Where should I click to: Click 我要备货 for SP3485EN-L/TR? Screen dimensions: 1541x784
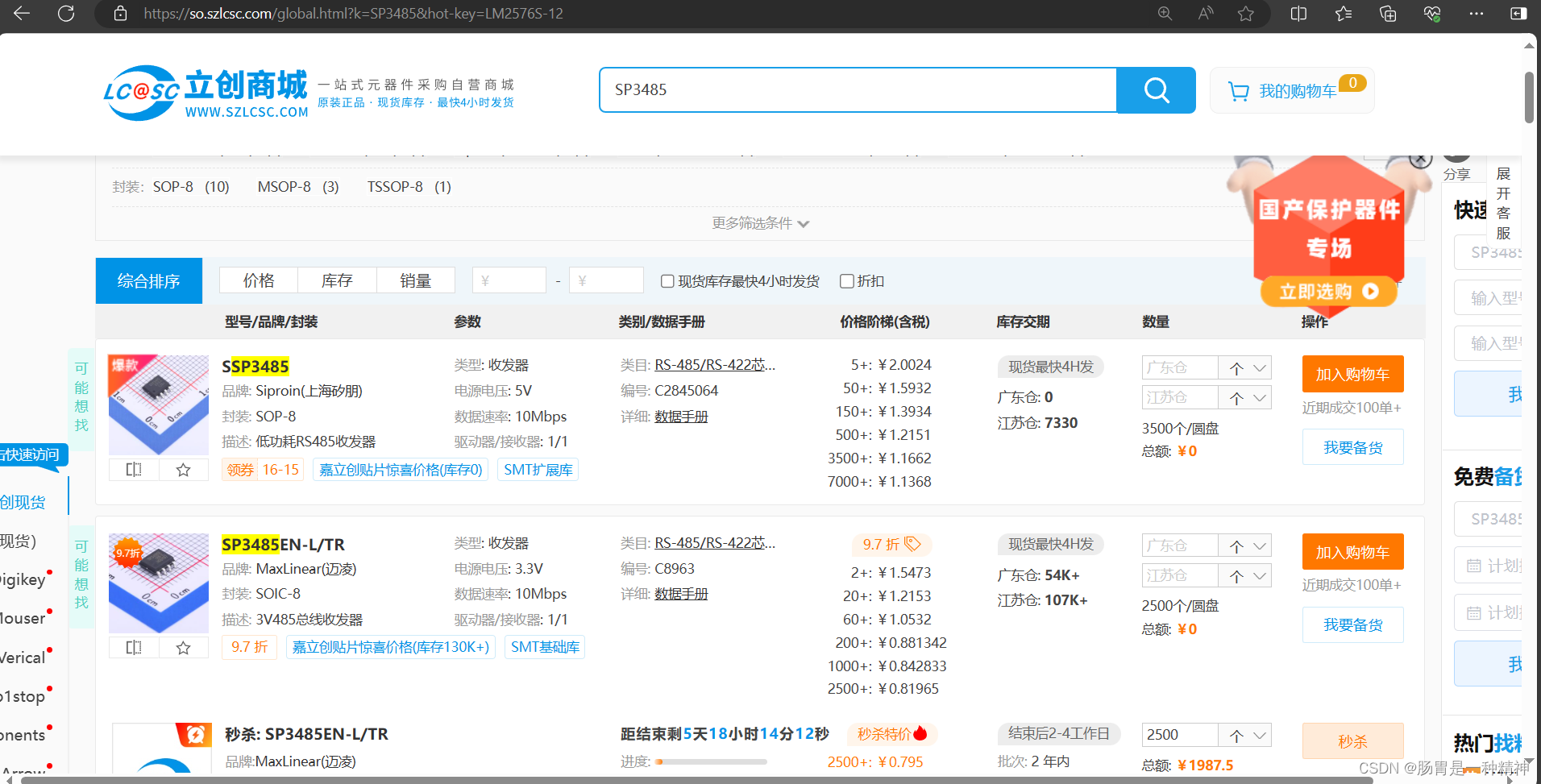(x=1352, y=624)
